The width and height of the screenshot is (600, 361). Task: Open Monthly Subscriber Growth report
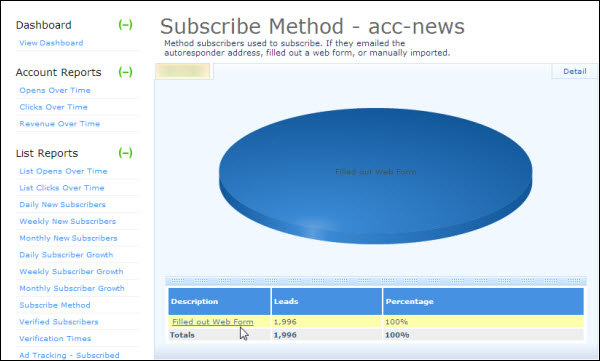tap(72, 288)
